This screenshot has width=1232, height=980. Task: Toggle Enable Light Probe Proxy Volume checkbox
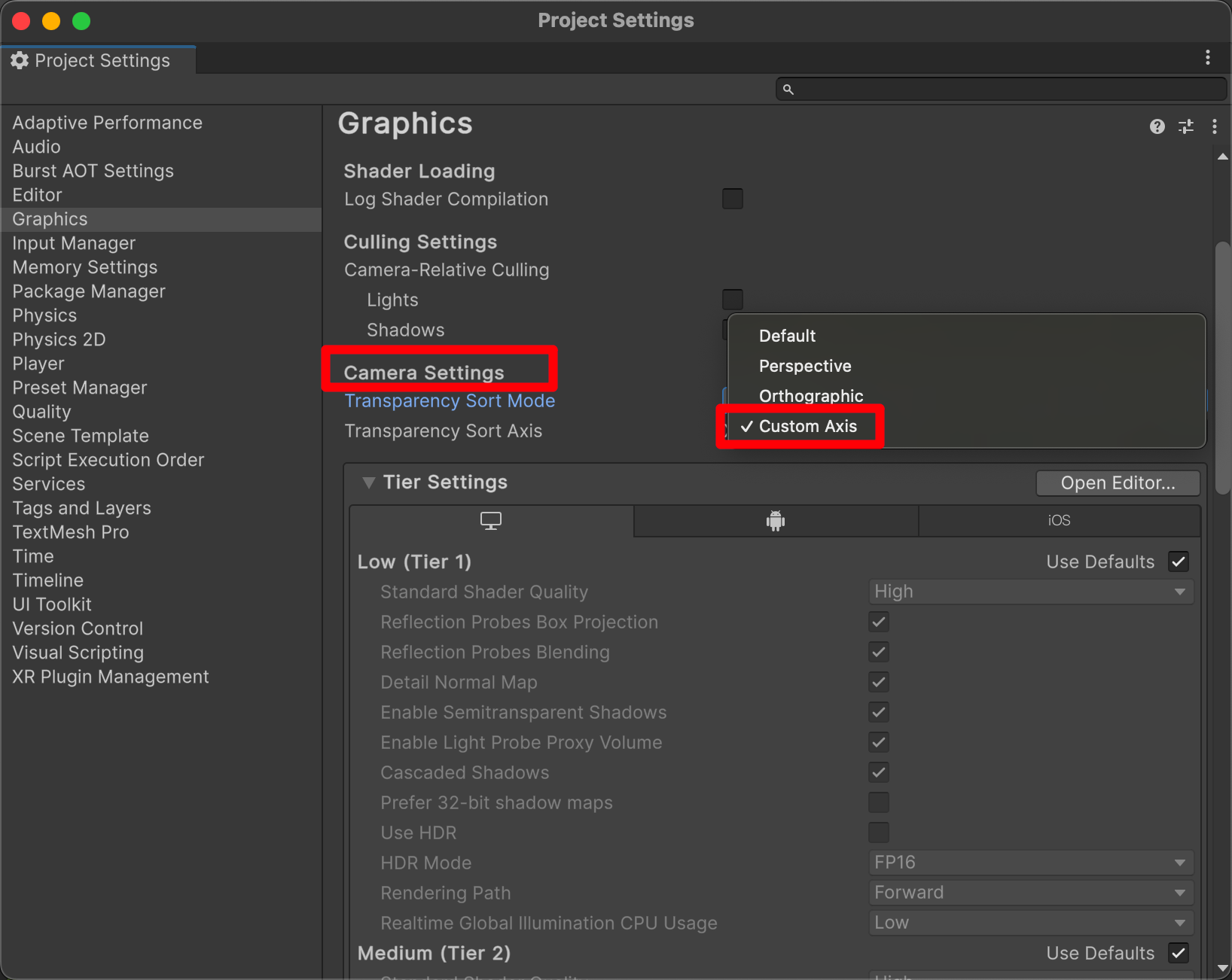point(879,742)
